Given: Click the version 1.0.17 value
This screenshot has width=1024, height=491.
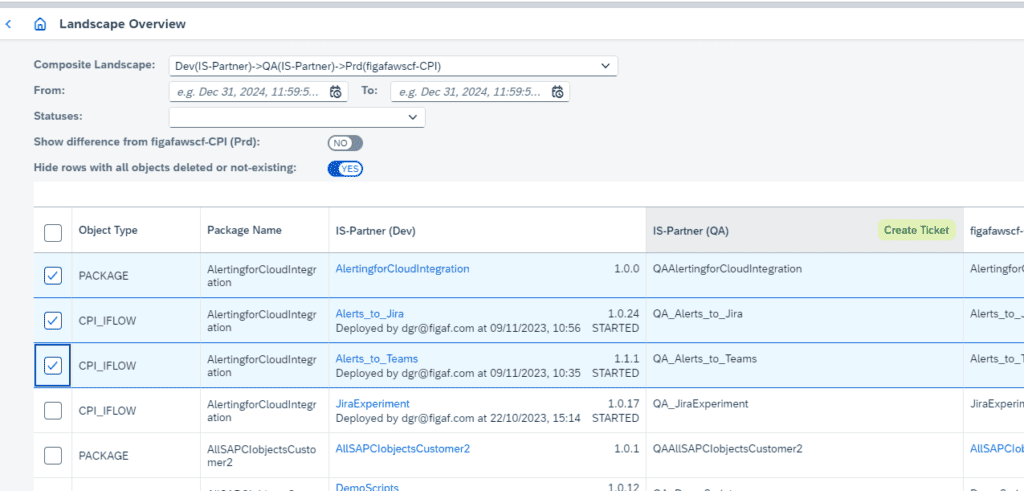Looking at the screenshot, I should click(x=624, y=404).
